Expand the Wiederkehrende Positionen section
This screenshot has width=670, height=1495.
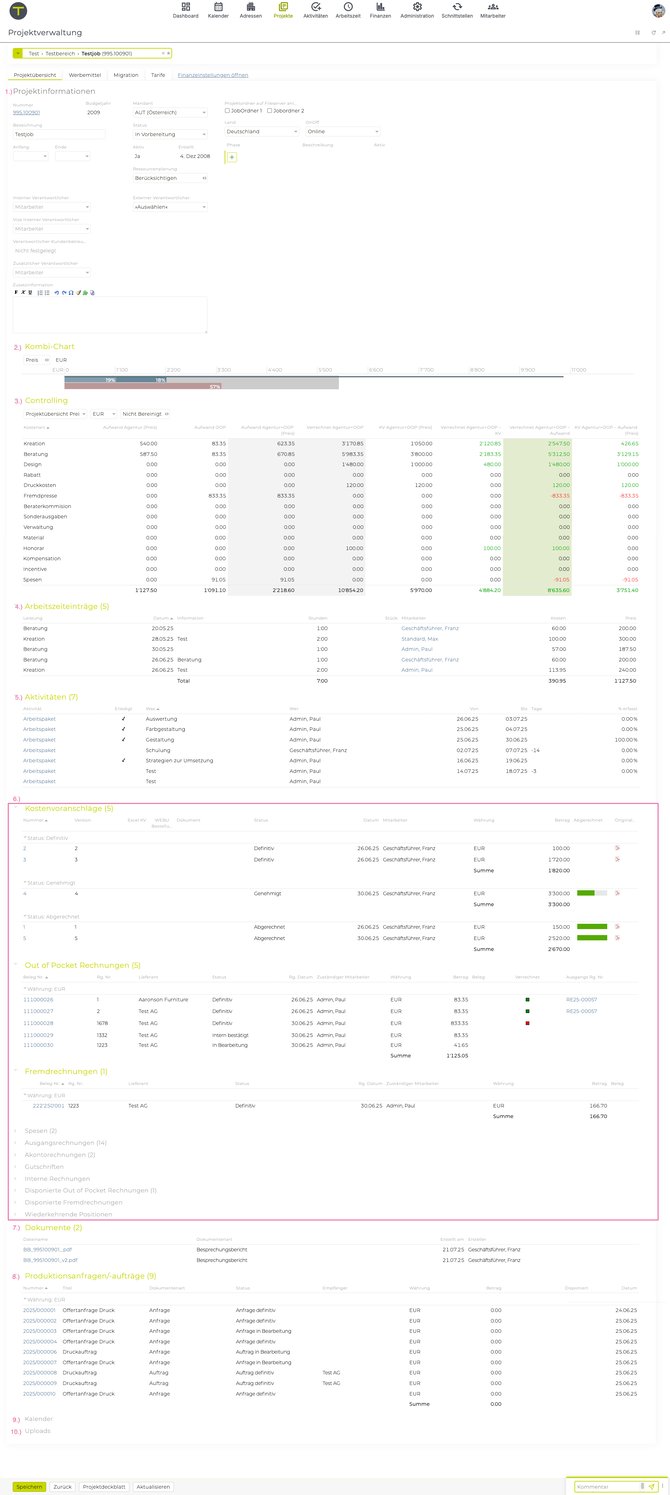pos(68,1214)
